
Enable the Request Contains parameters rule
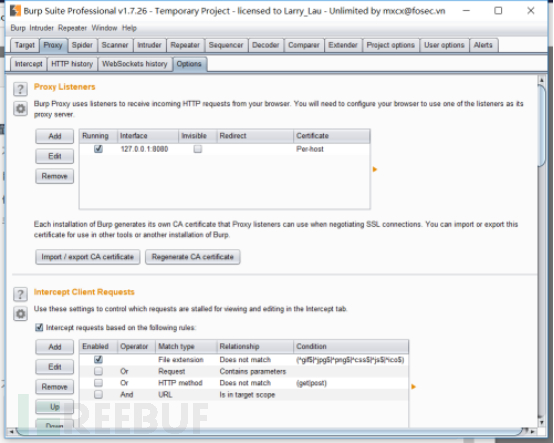[98, 371]
